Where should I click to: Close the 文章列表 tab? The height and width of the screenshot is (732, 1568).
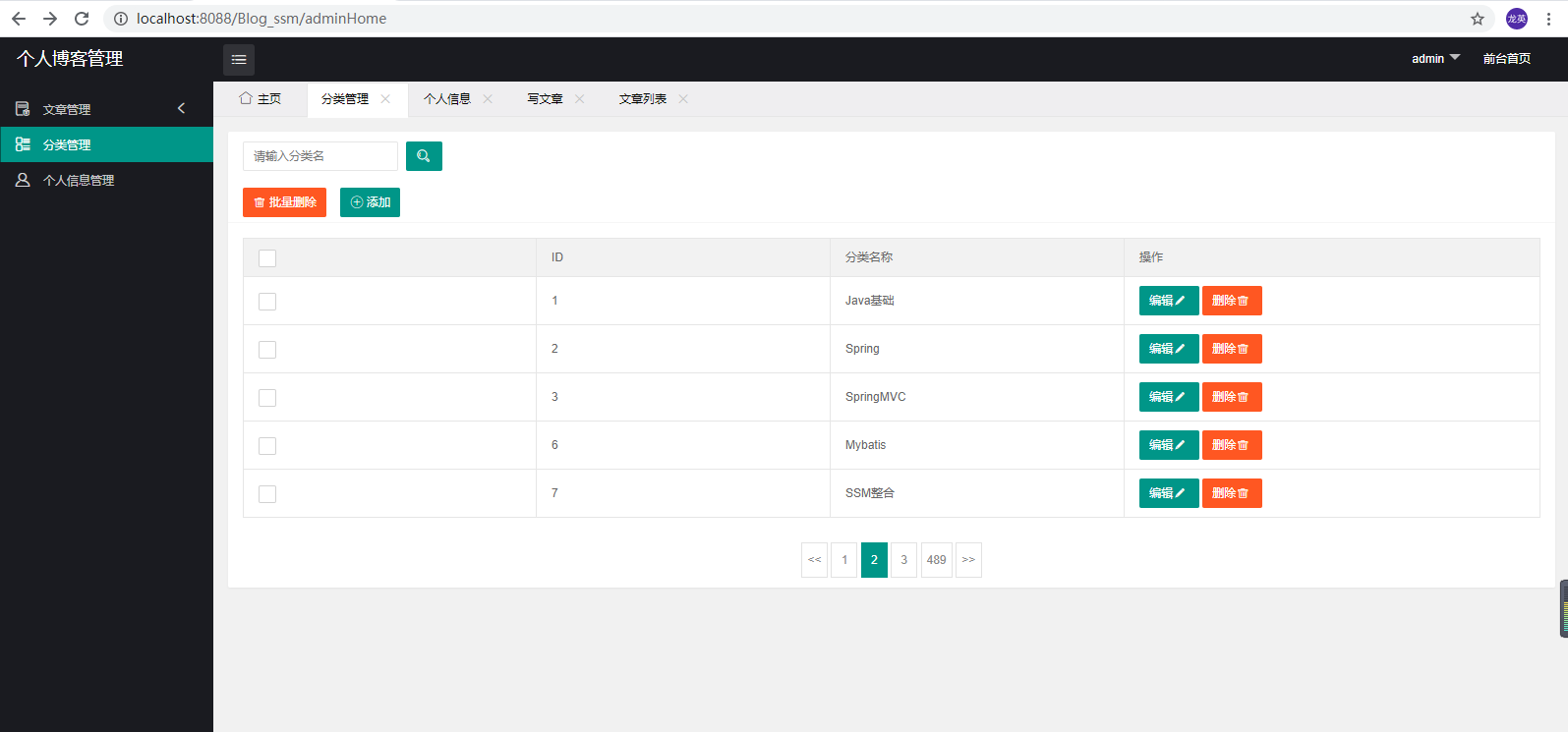tap(683, 99)
